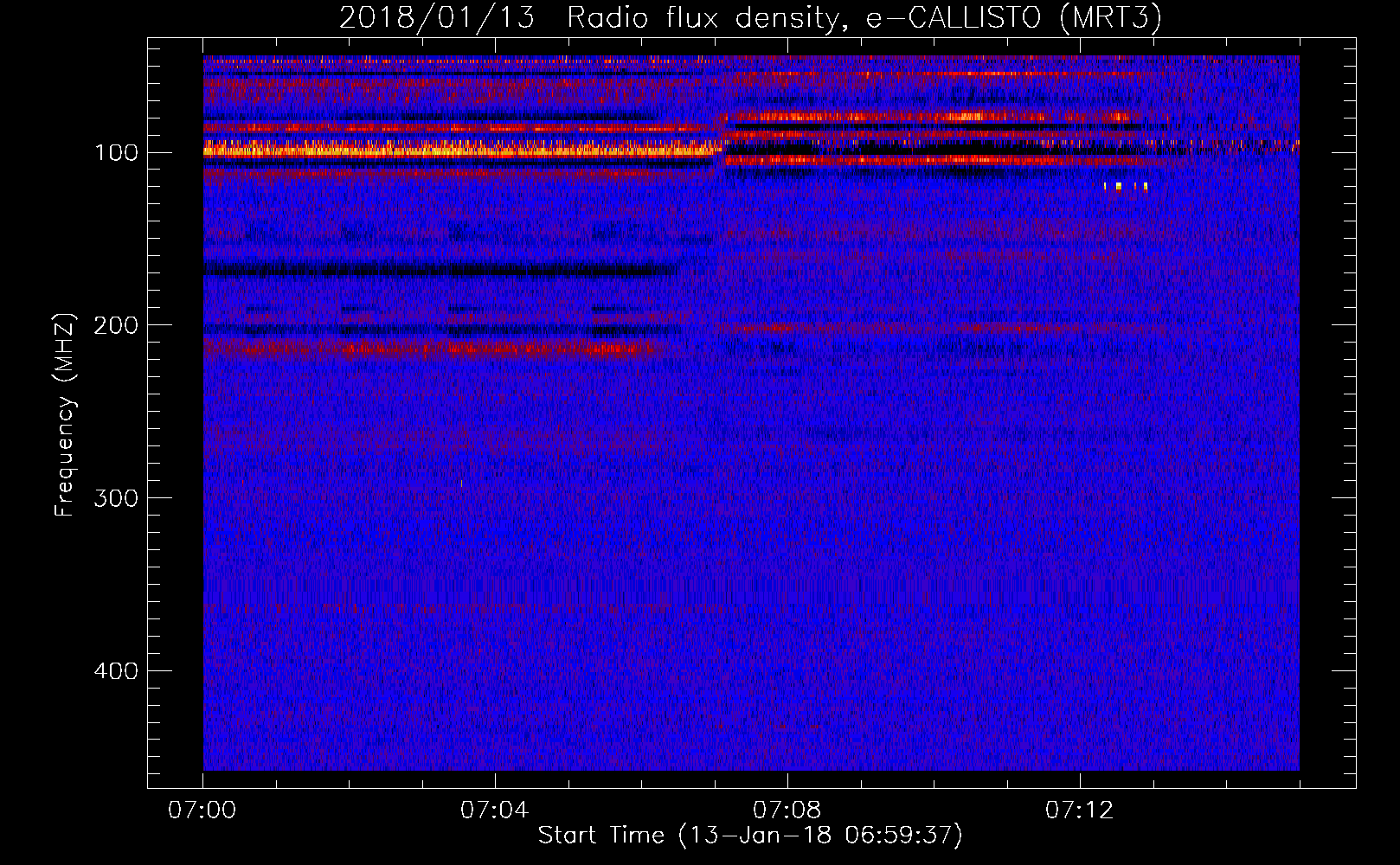Select the 'Frequency (MHZ)' axis label
This screenshot has height=865, width=1400.
(x=65, y=415)
